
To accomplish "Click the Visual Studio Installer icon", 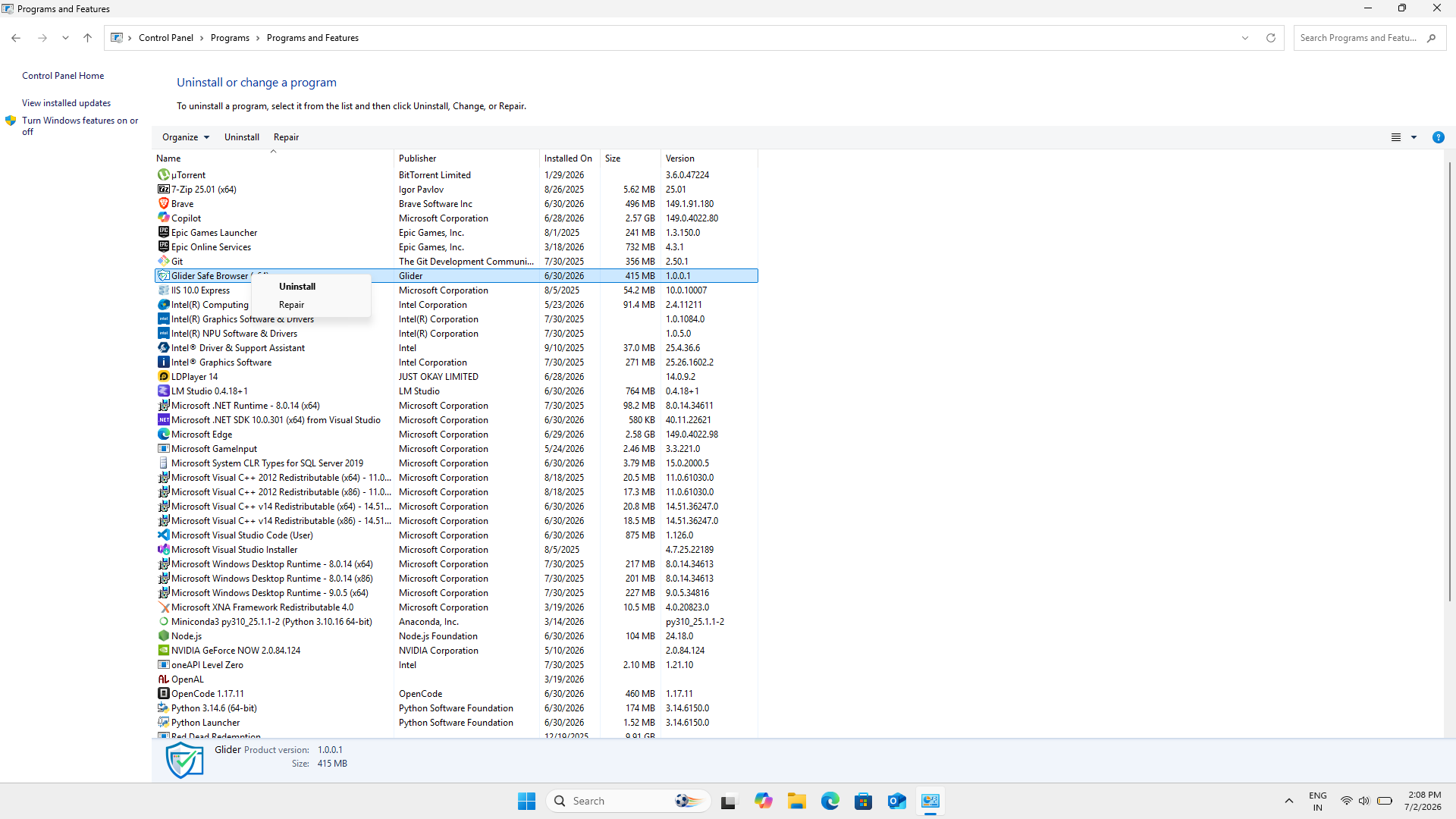I will click(x=163, y=550).
